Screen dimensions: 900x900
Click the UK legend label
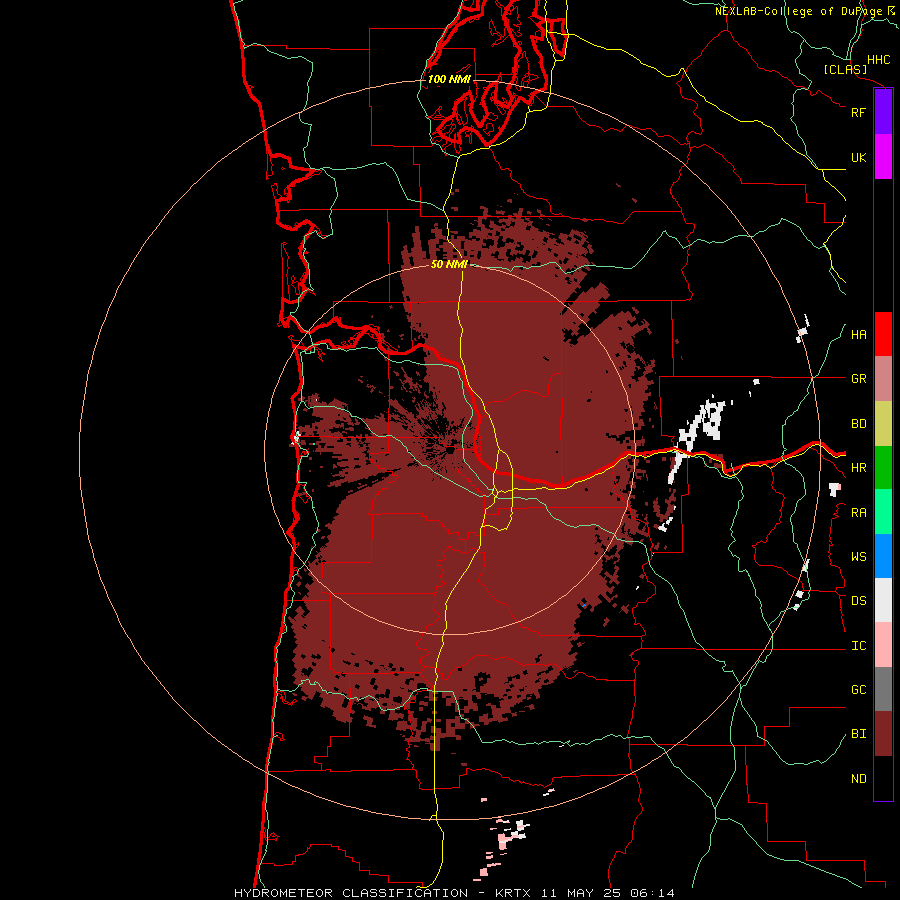point(858,157)
